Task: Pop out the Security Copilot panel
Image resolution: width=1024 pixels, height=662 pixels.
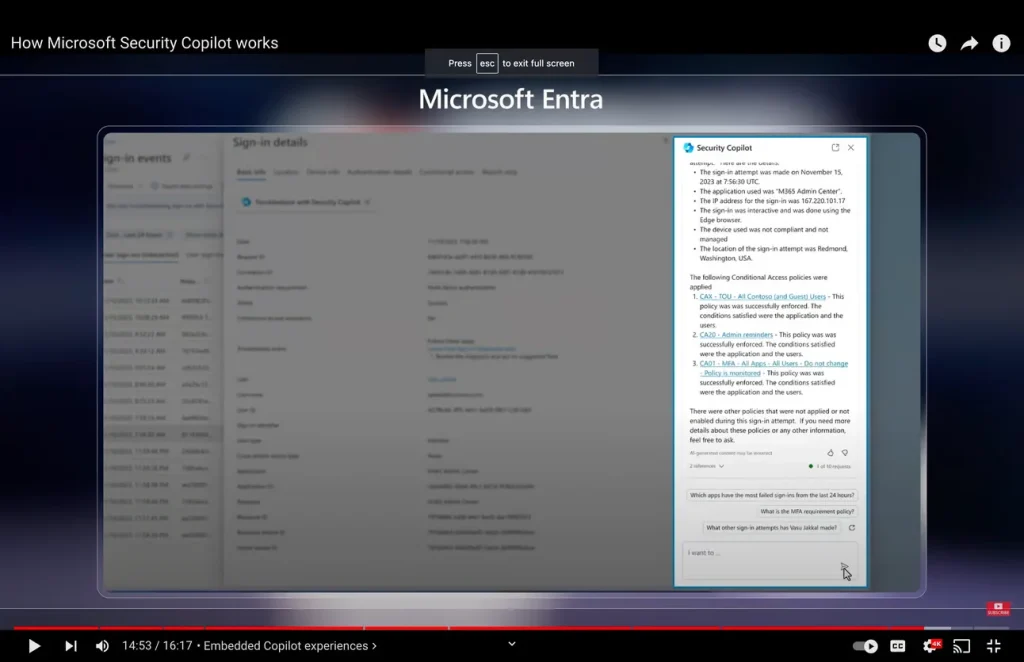Action: pos(835,148)
